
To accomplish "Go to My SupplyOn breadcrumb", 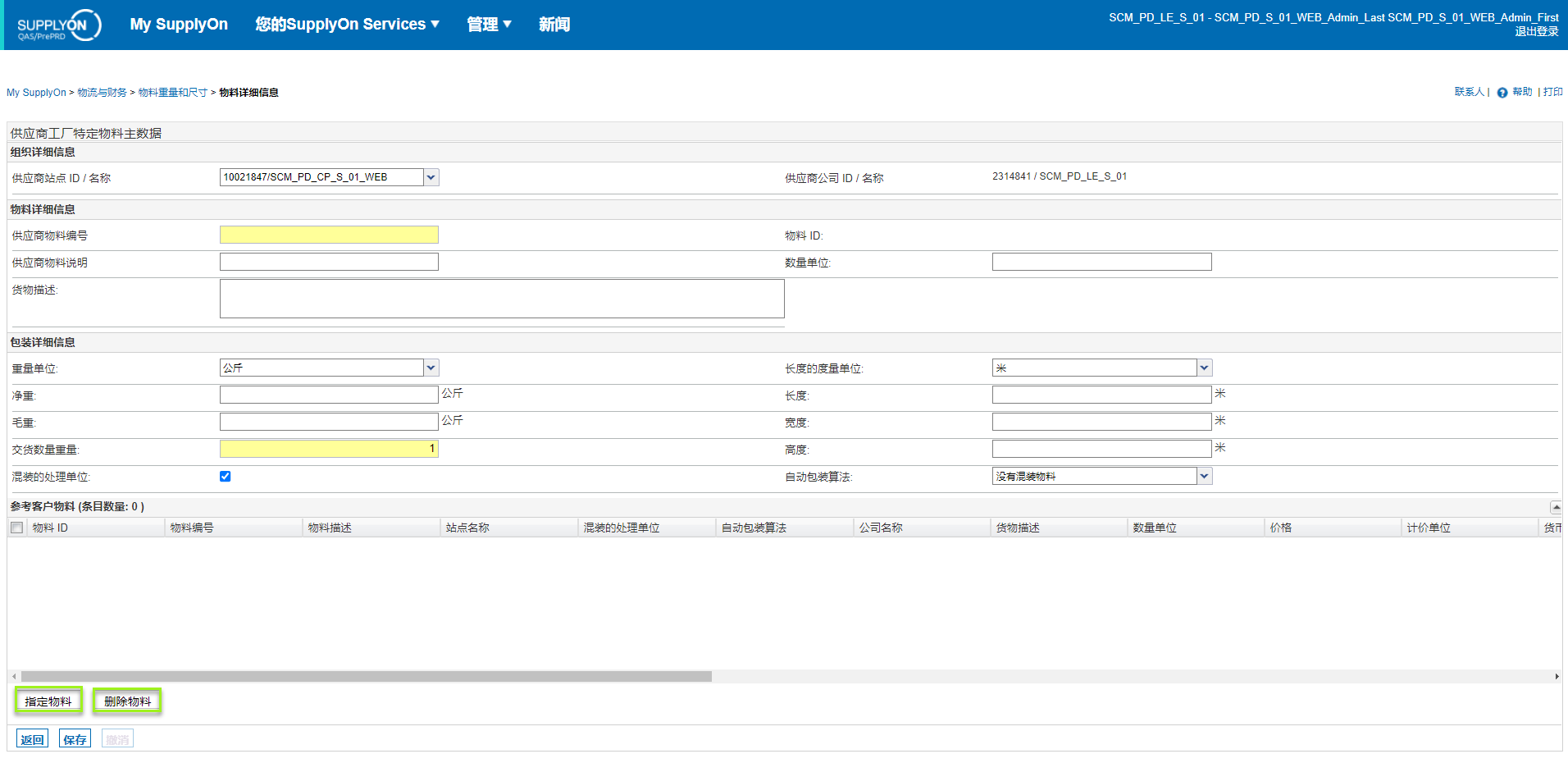I will pos(36,93).
